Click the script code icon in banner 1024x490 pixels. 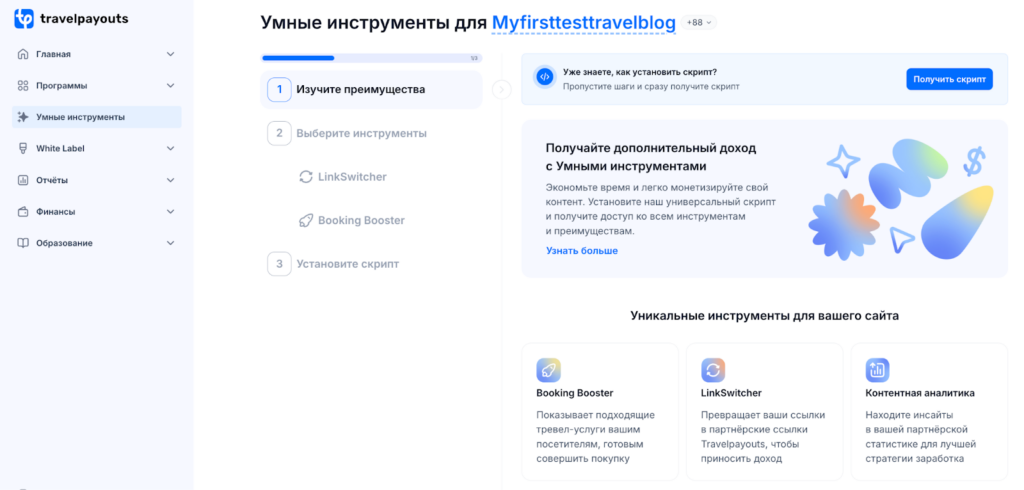point(545,76)
